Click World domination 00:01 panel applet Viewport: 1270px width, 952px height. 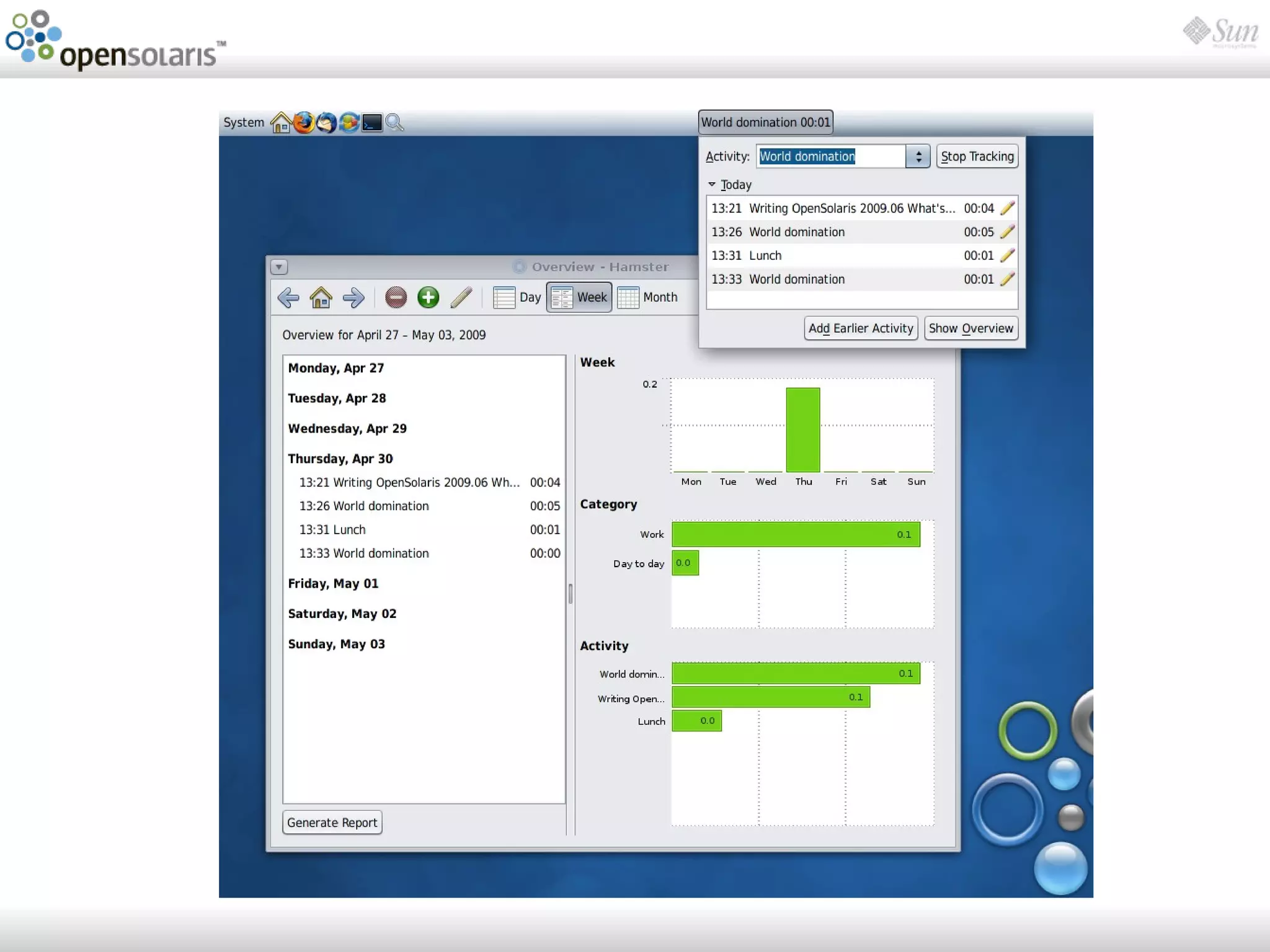pyautogui.click(x=765, y=122)
